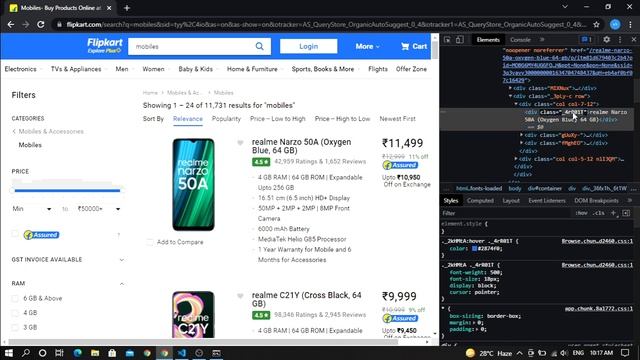Screen dimensions: 640x360
Task: Sort by Newest First
Action: (398, 119)
